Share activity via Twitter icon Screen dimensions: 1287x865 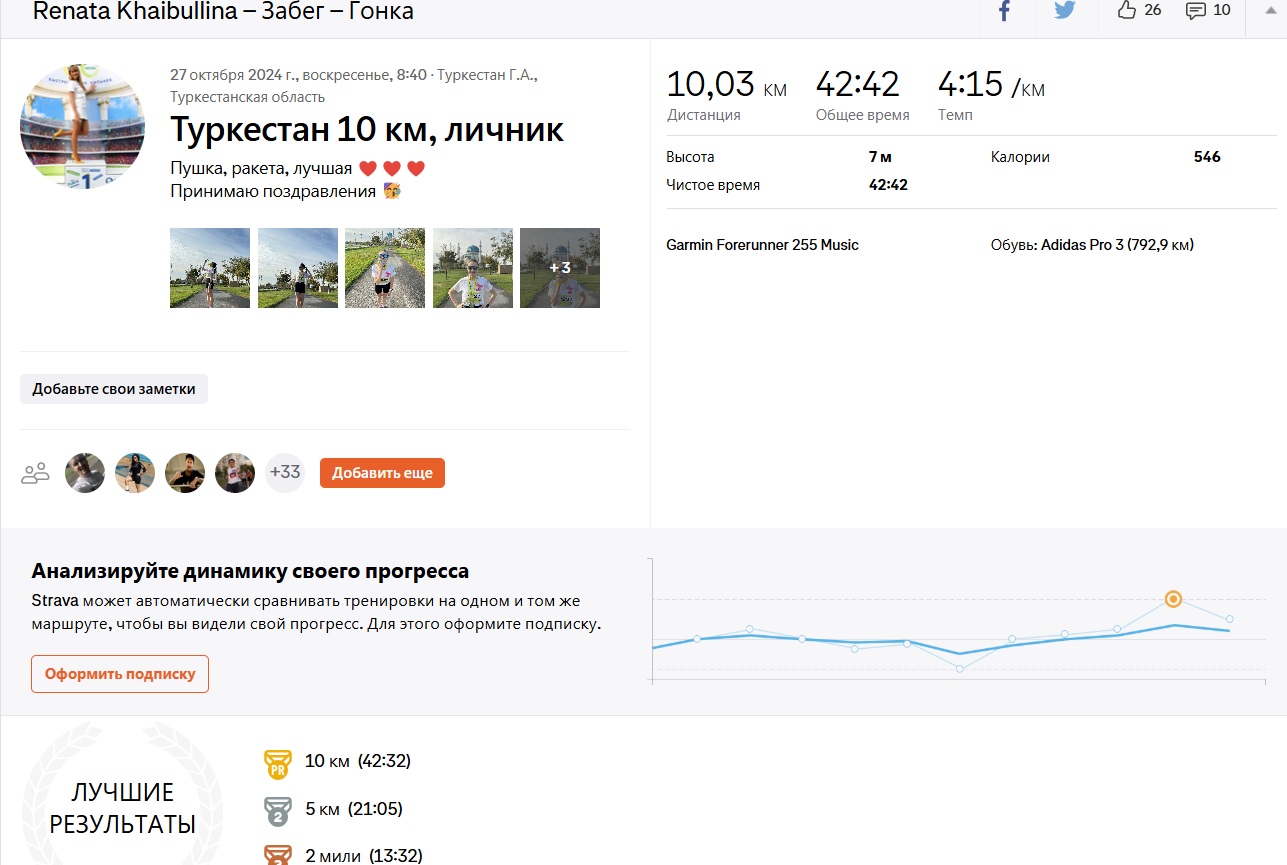click(1065, 11)
